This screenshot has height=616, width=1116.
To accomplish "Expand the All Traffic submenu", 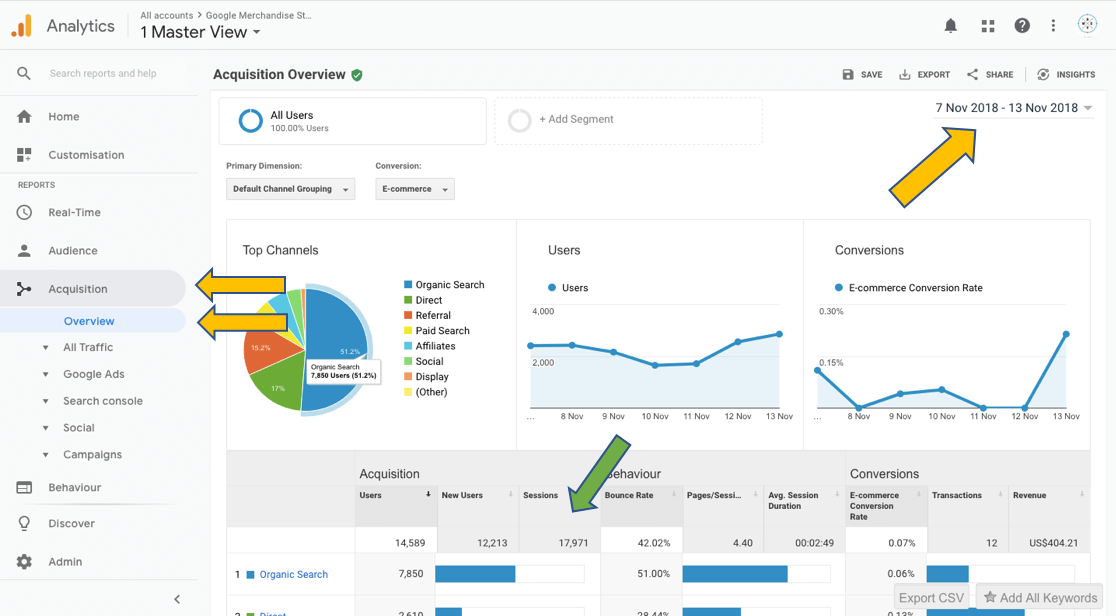I will [88, 348].
